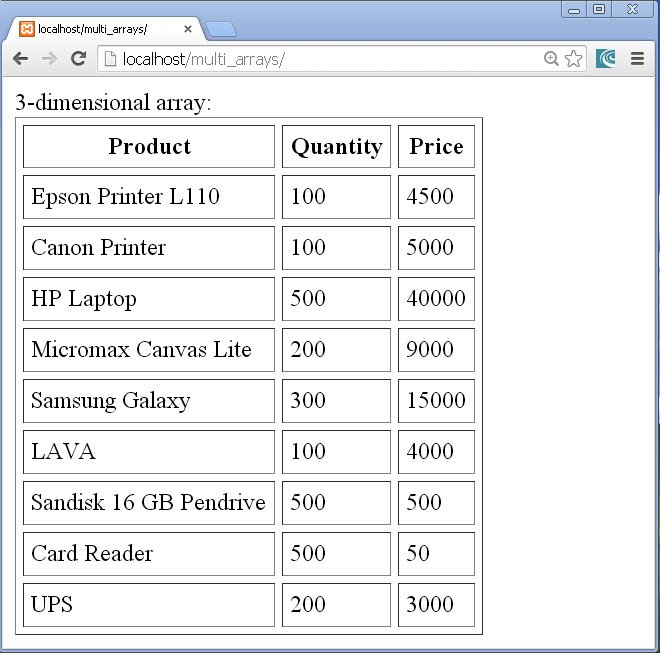The width and height of the screenshot is (660, 653).
Task: Click Epson Printer L110's quantity 100 cell
Action: click(336, 197)
